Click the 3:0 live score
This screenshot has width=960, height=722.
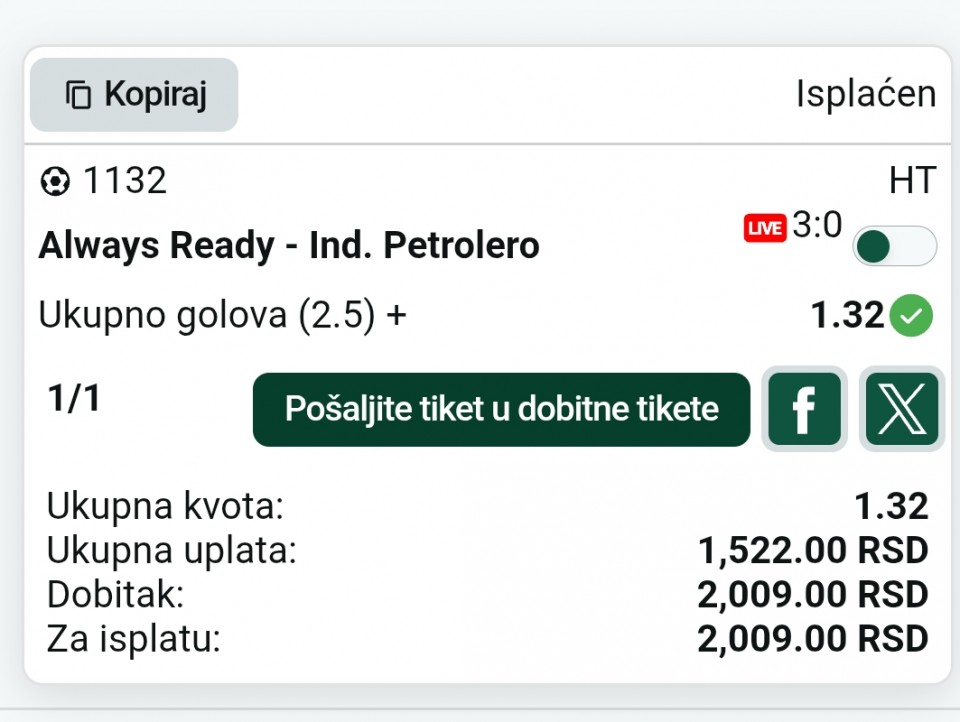(x=817, y=225)
